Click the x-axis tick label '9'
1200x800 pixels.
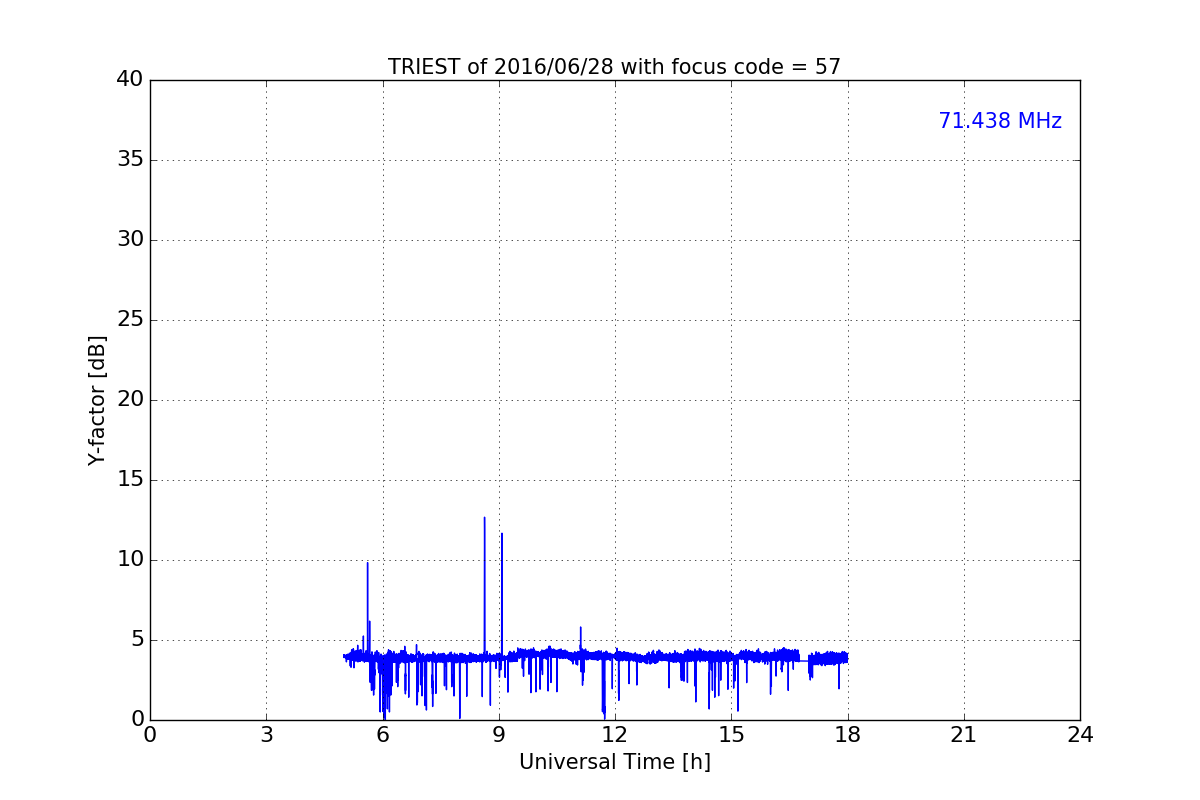point(499,735)
